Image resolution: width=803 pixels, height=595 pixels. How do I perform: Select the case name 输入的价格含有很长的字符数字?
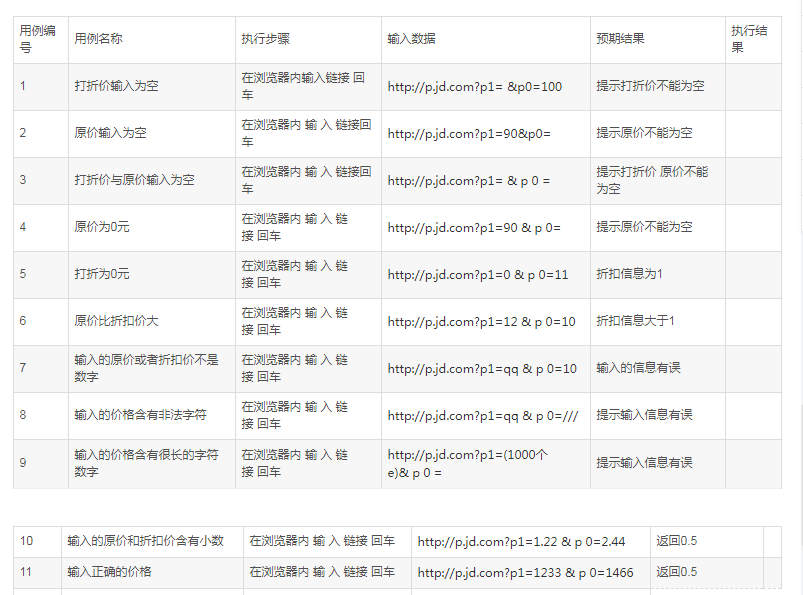click(x=146, y=463)
